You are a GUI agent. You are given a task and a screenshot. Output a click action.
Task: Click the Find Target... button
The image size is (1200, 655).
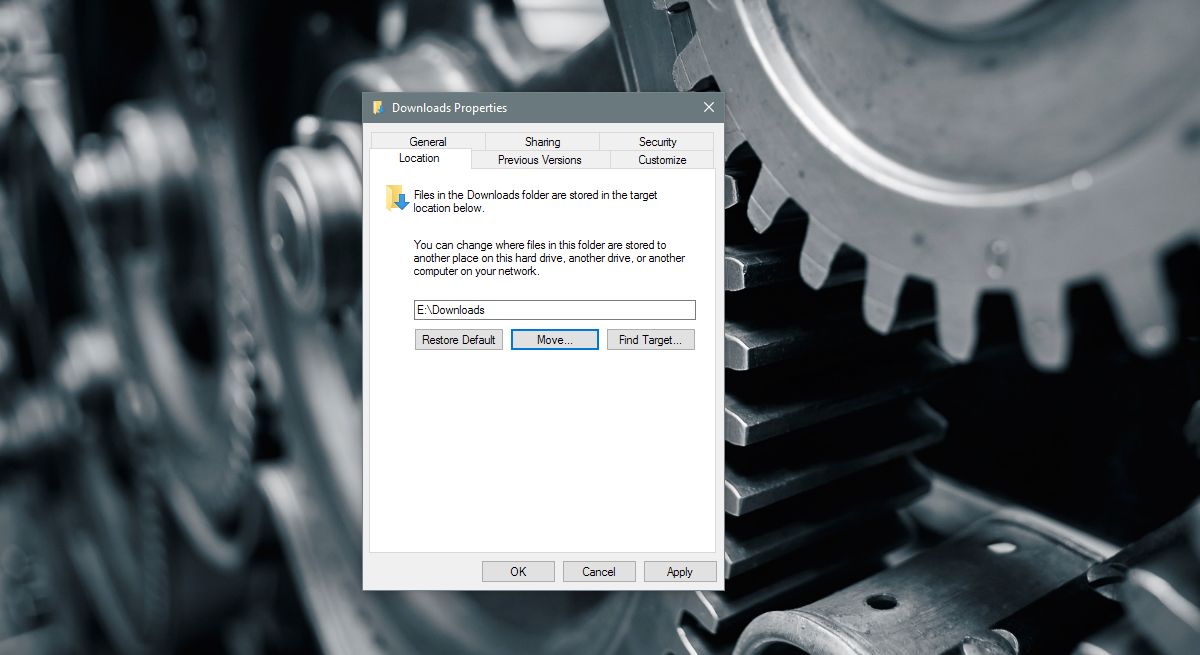click(650, 340)
